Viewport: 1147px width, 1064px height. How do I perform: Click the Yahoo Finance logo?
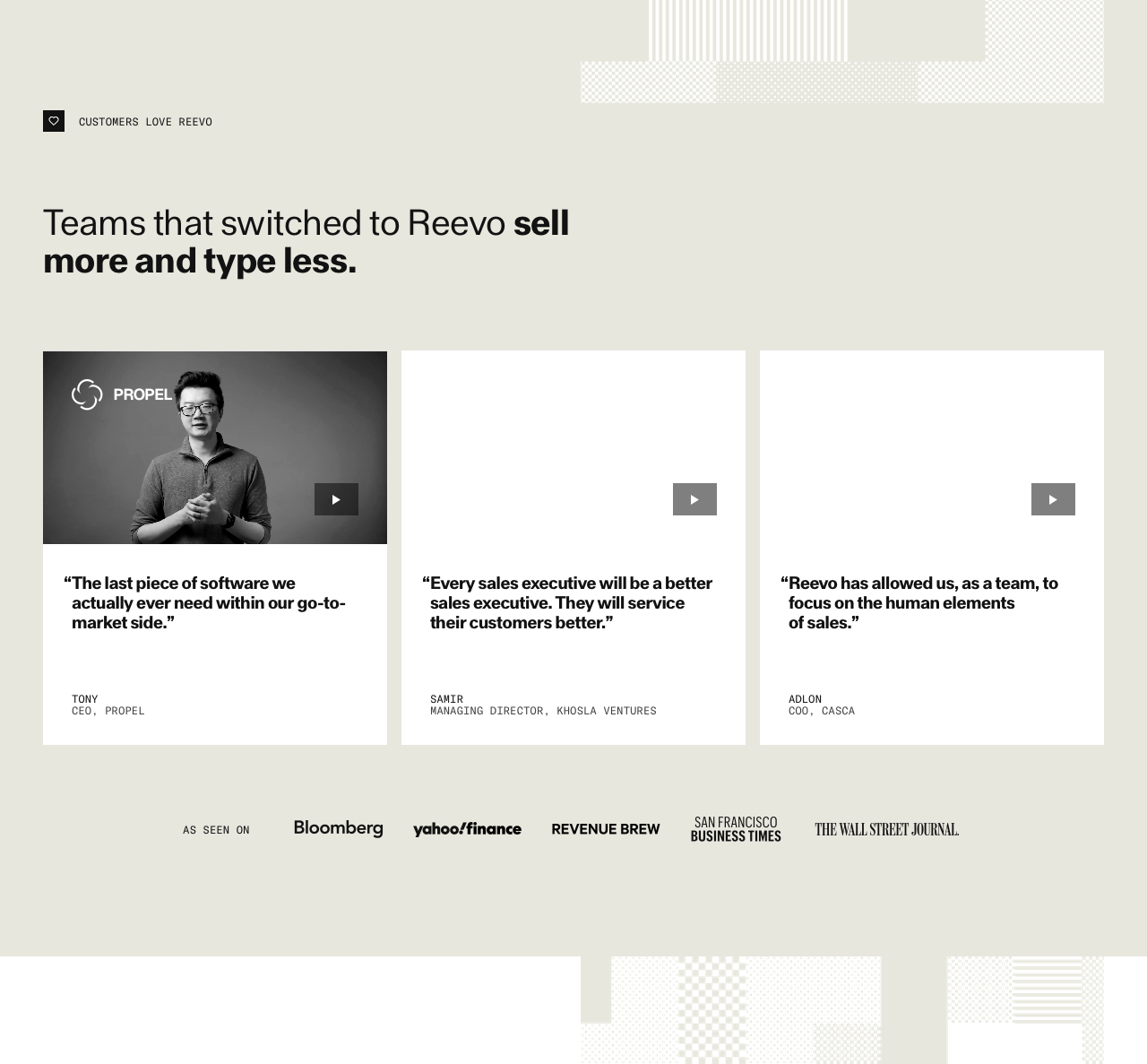click(x=467, y=829)
